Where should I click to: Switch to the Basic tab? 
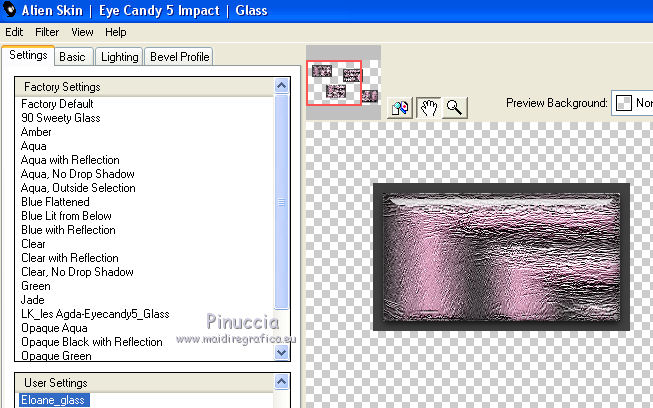(72, 57)
